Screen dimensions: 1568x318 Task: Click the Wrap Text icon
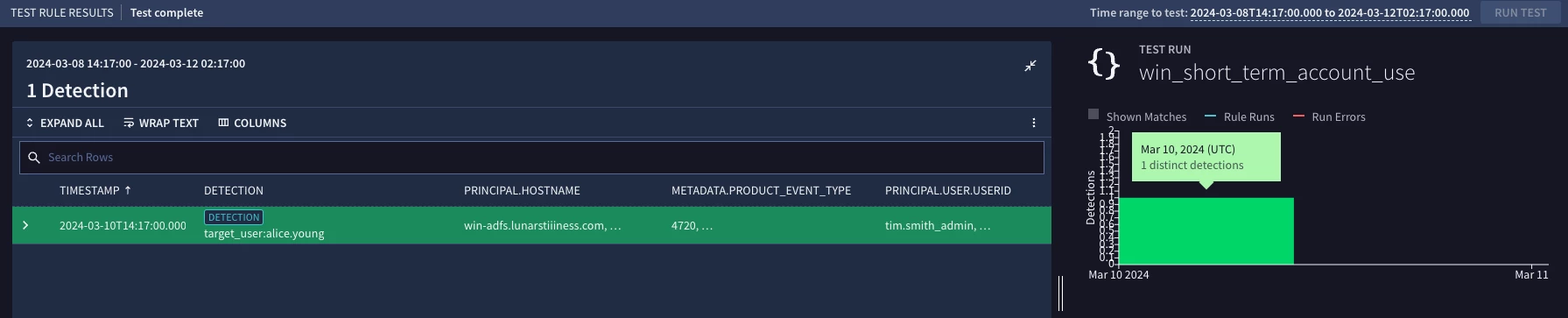(129, 124)
